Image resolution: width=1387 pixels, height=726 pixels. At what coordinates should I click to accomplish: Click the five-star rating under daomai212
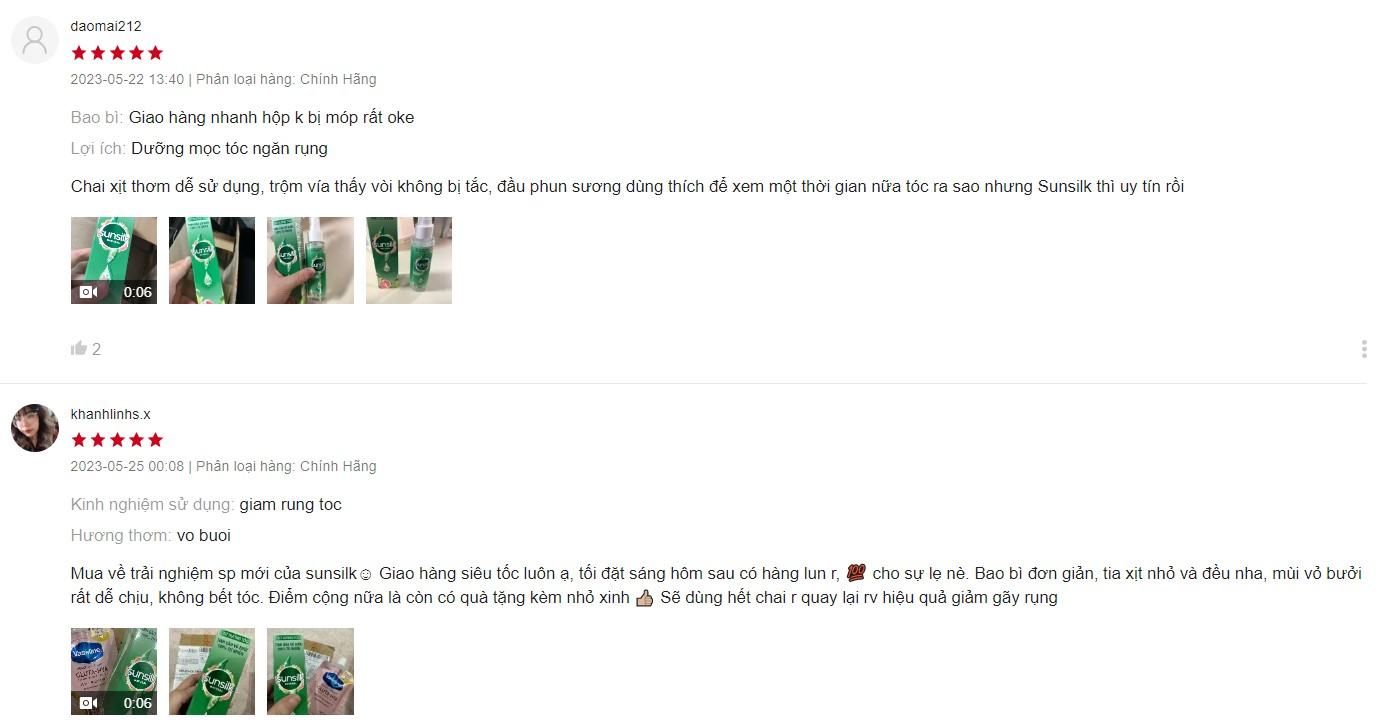pos(117,53)
